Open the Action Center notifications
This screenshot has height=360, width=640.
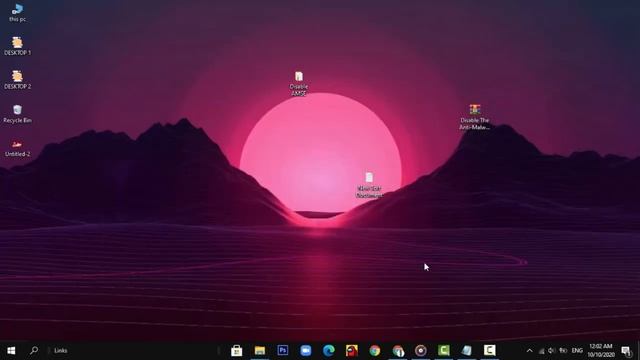point(626,350)
